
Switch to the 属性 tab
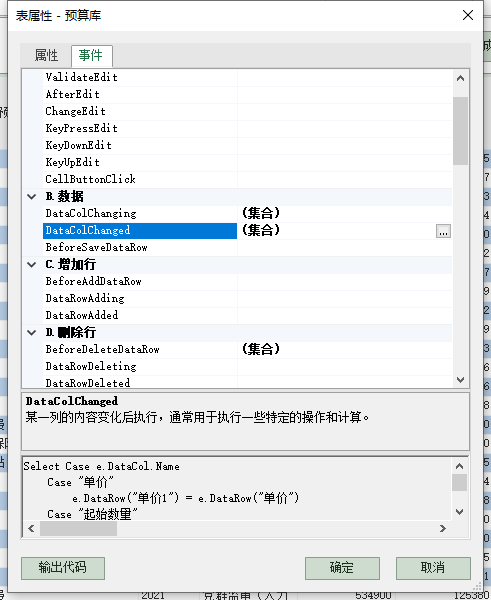46,55
